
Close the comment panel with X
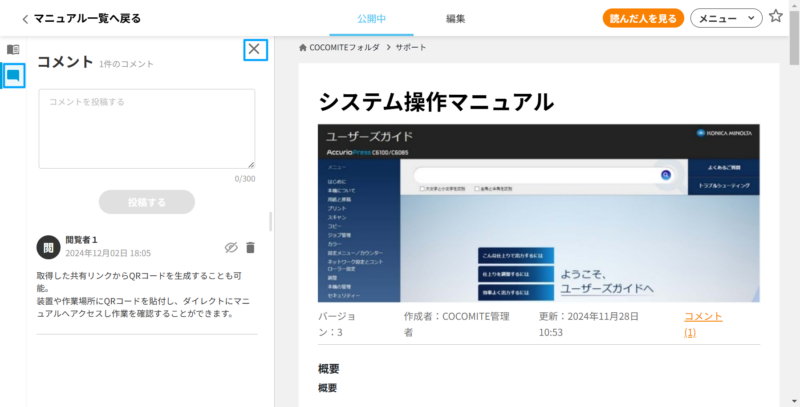pyautogui.click(x=255, y=49)
